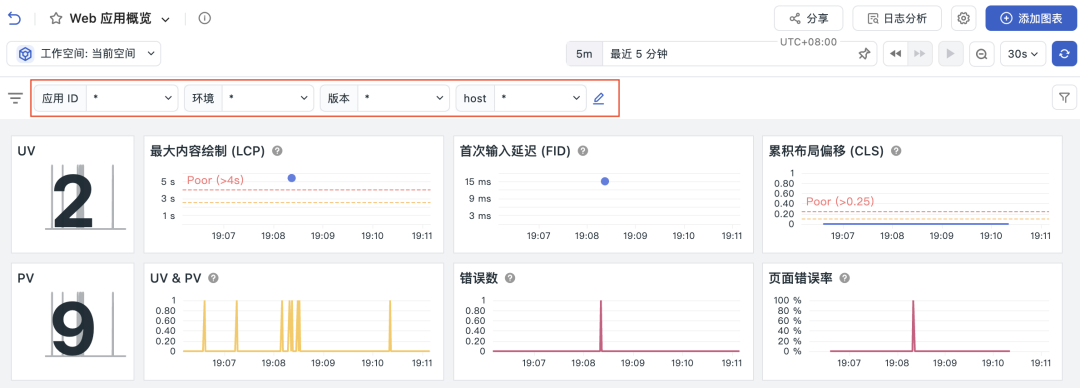Open the 30s refresh interval dropdown
1080x388 pixels.
coord(1023,54)
